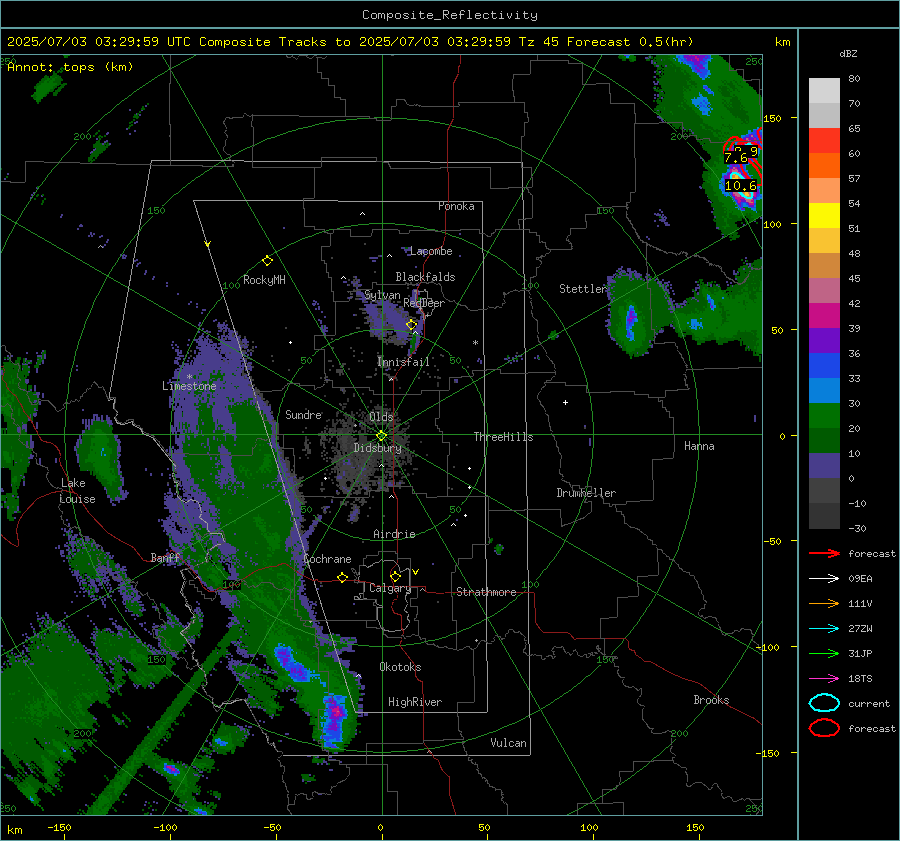Click the Brooks city label
The height and width of the screenshot is (841, 900).
tap(711, 700)
